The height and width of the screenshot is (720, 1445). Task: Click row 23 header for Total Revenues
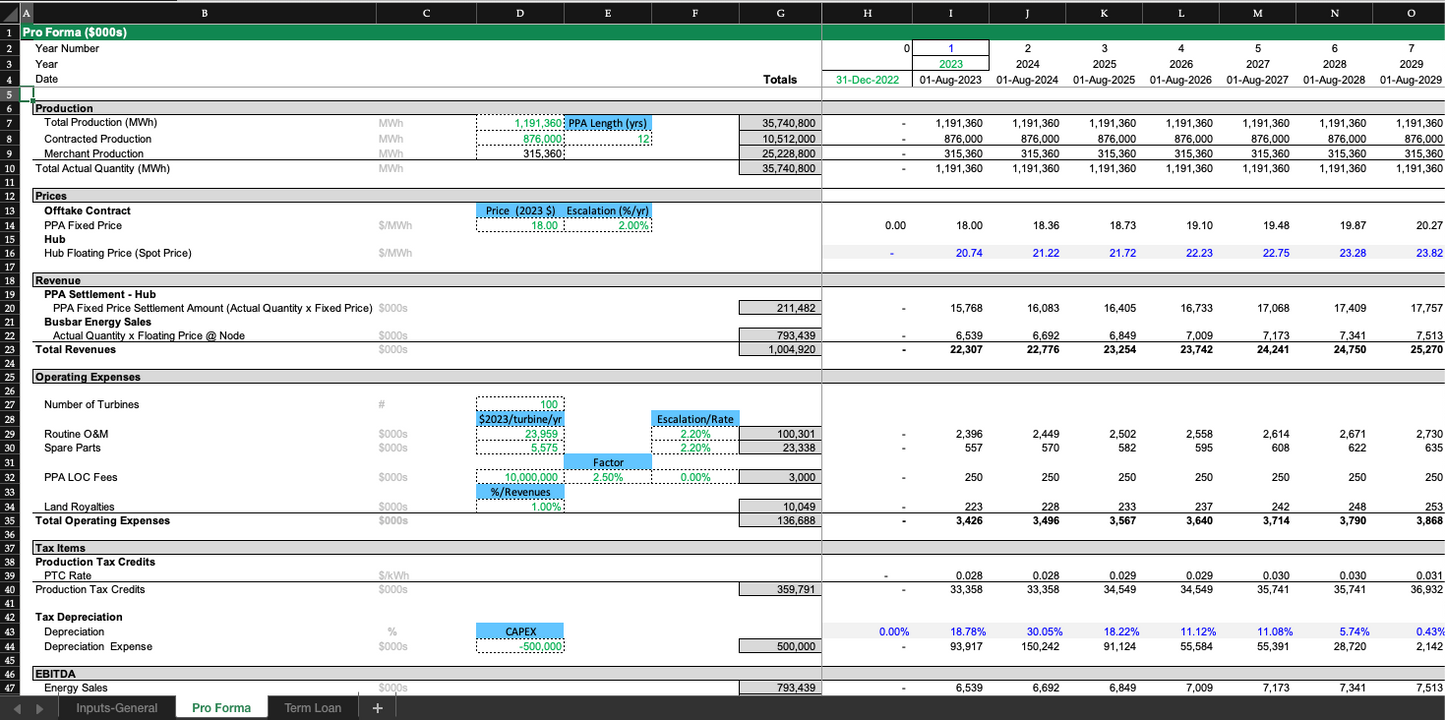pyautogui.click(x=9, y=350)
